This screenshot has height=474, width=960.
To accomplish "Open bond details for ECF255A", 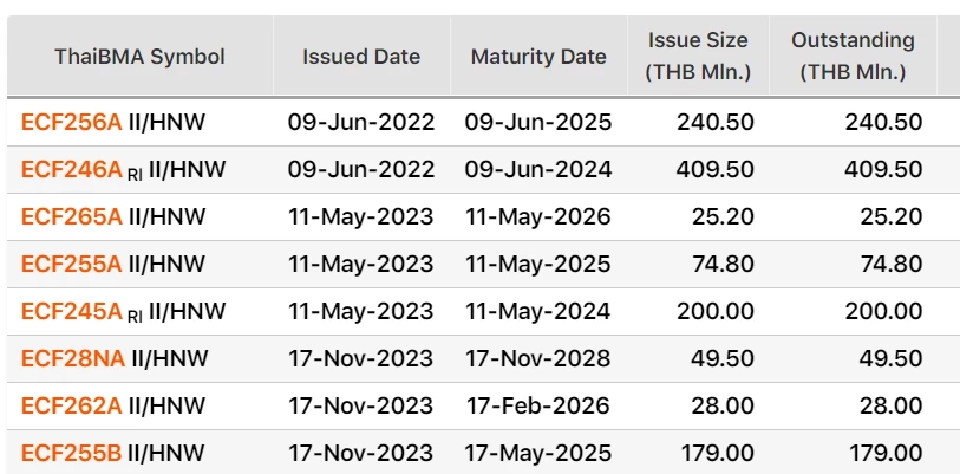I will 71,264.
